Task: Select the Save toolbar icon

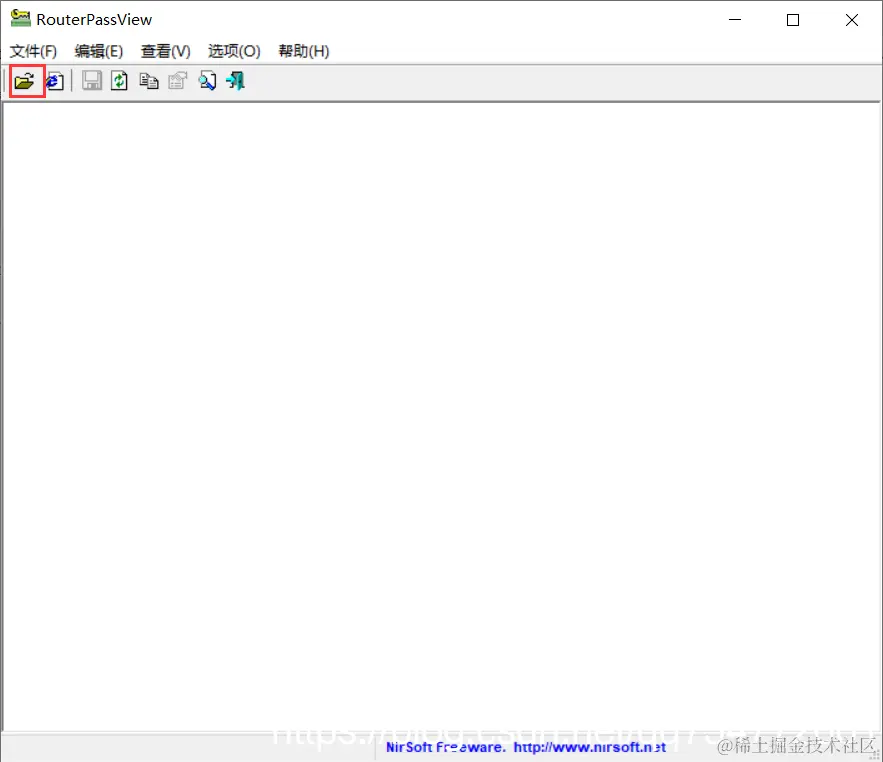Action: (91, 81)
